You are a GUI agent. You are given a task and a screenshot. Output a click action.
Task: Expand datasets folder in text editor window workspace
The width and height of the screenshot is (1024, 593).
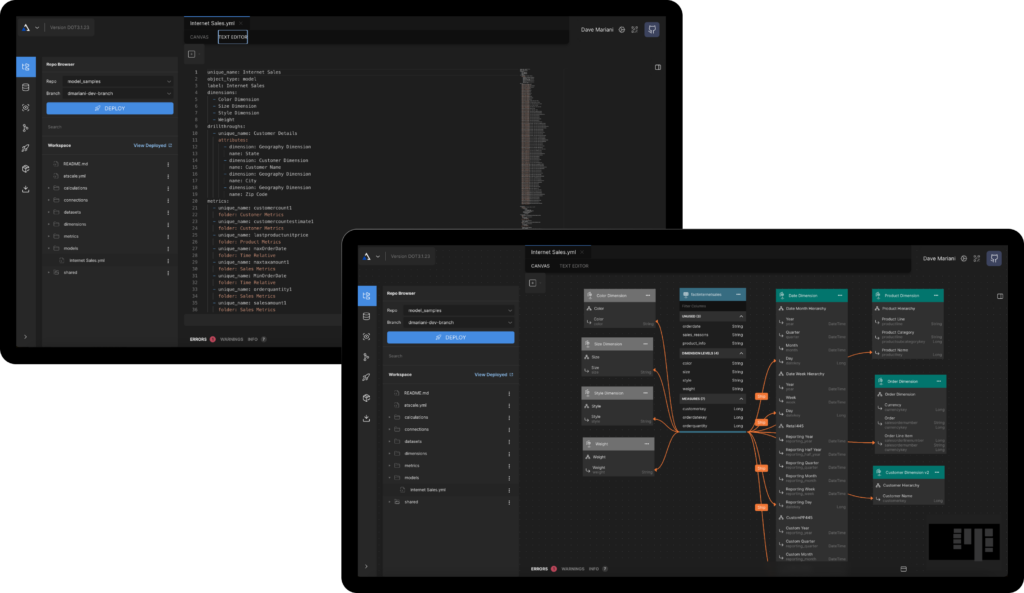[x=49, y=212]
